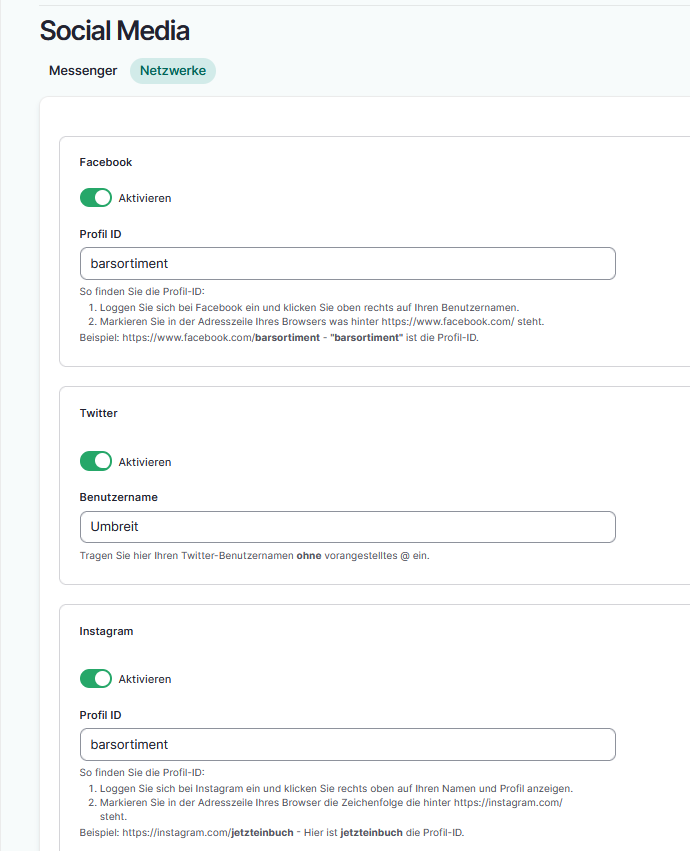Focus the Twitter Benutzername field containing Umbreit

(347, 527)
